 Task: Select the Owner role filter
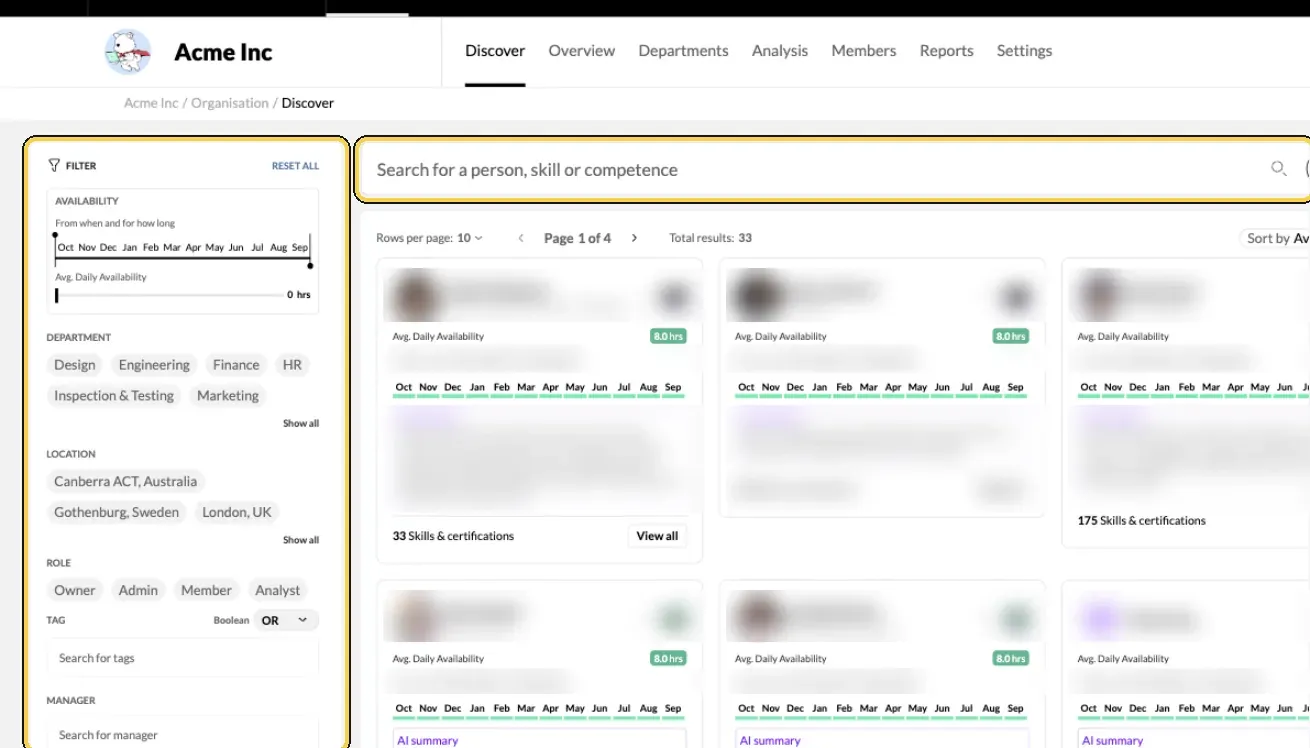point(75,591)
